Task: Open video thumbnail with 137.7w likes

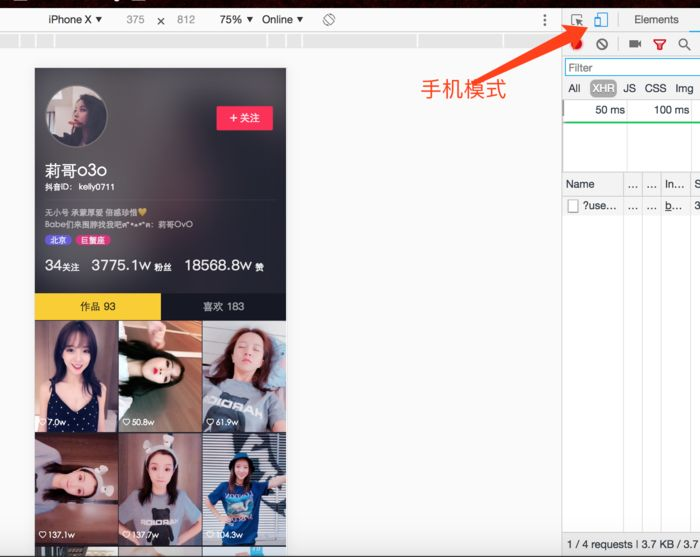Action: 160,489
